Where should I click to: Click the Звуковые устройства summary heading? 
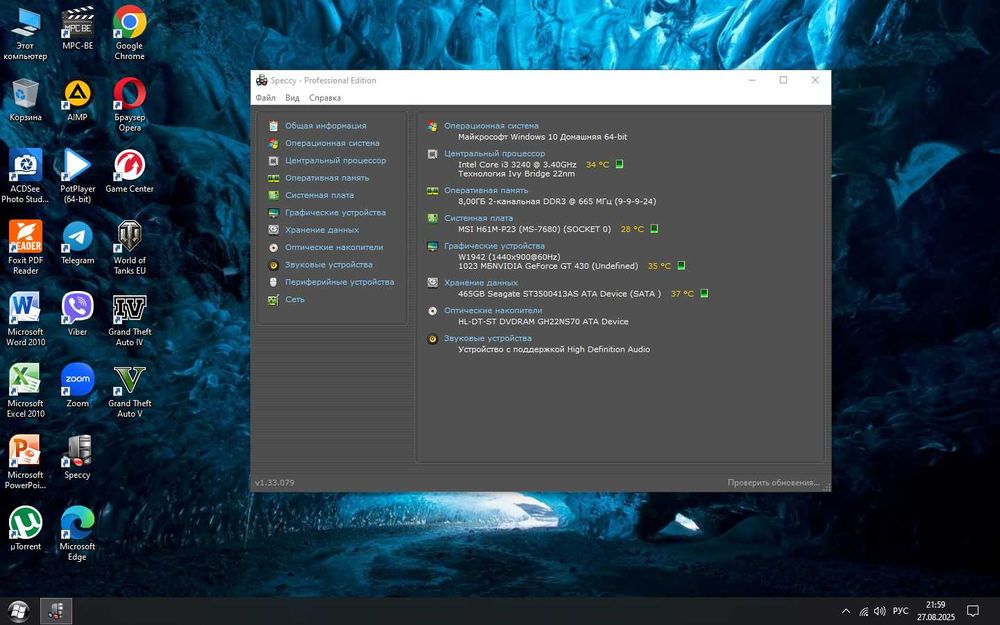488,338
